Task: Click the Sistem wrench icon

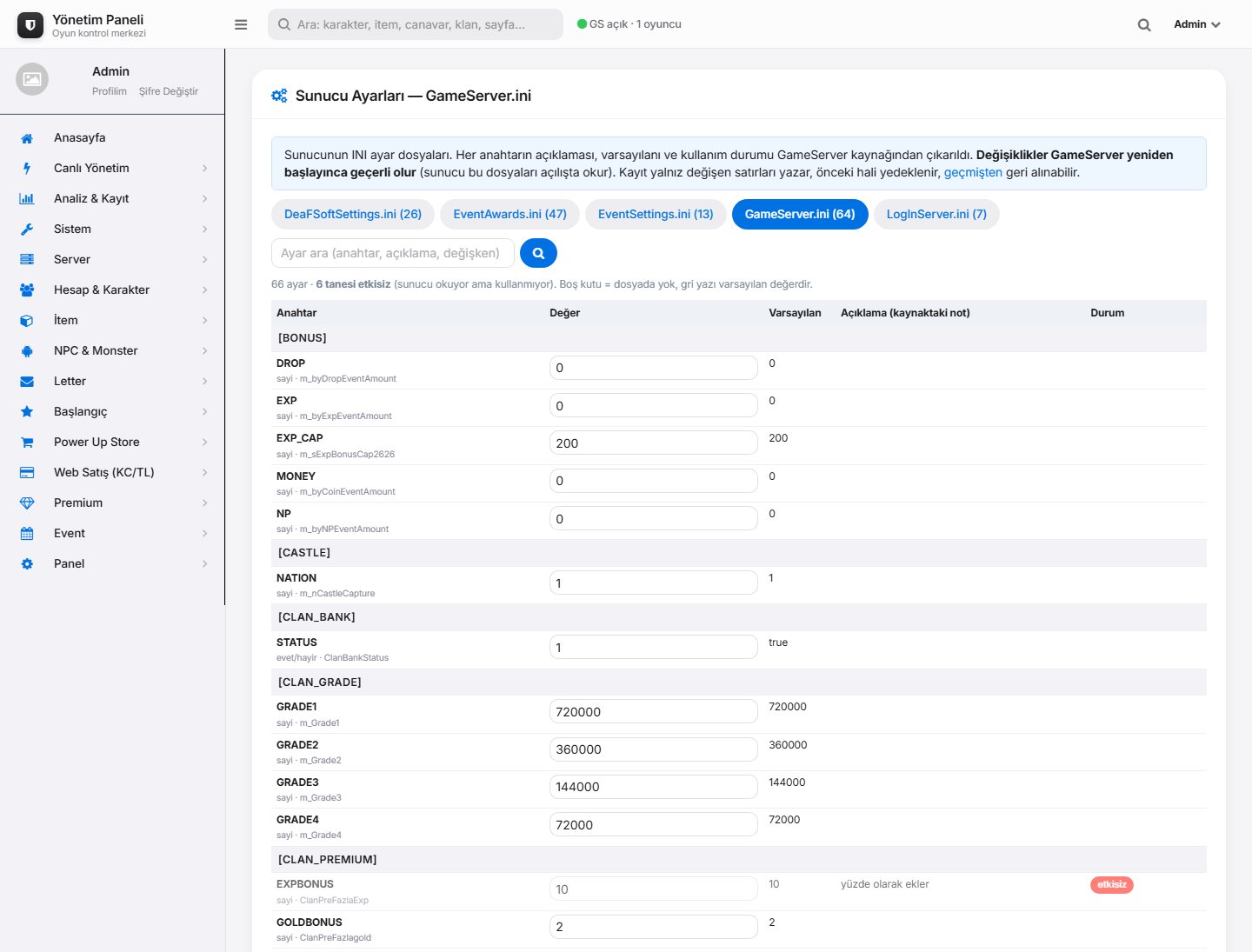Action: 27,230
